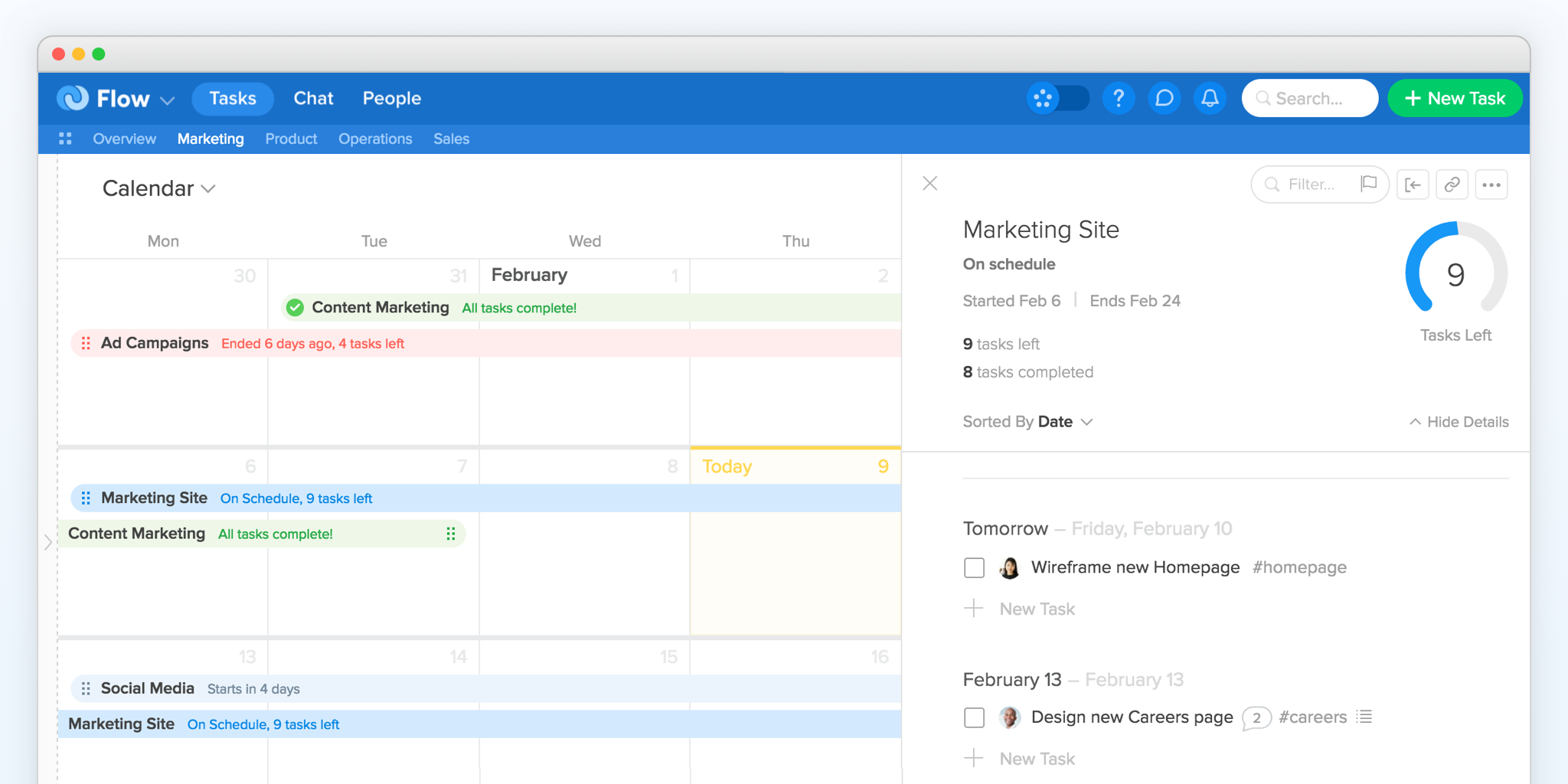This screenshot has height=784, width=1568.
Task: Click the Flow logo icon
Action: [73, 98]
